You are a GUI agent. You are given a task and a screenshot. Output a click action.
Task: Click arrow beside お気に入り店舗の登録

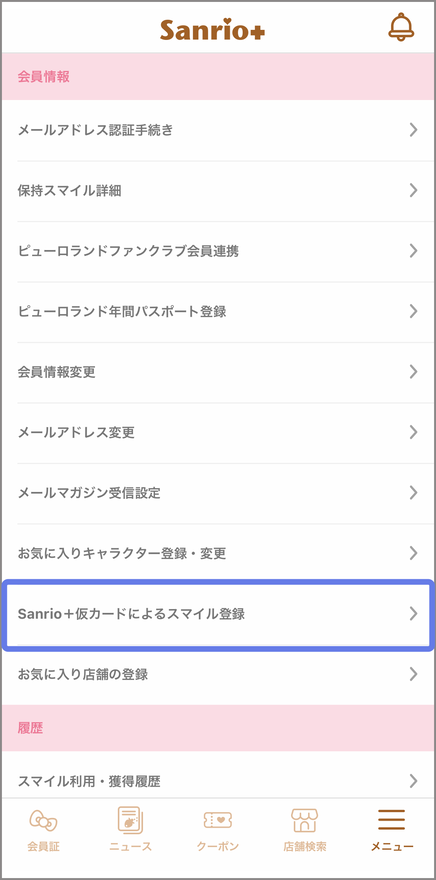click(414, 674)
